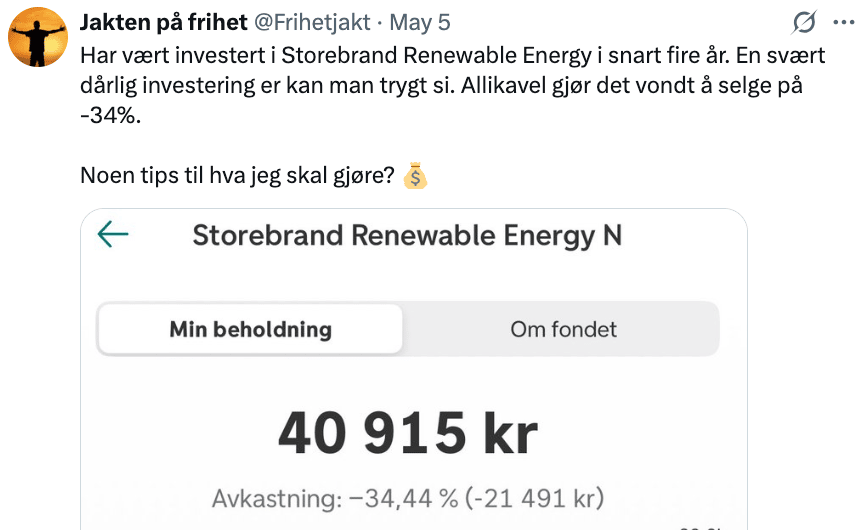
Task: Click the Jakten på frihet profile avatar
Action: 38,37
